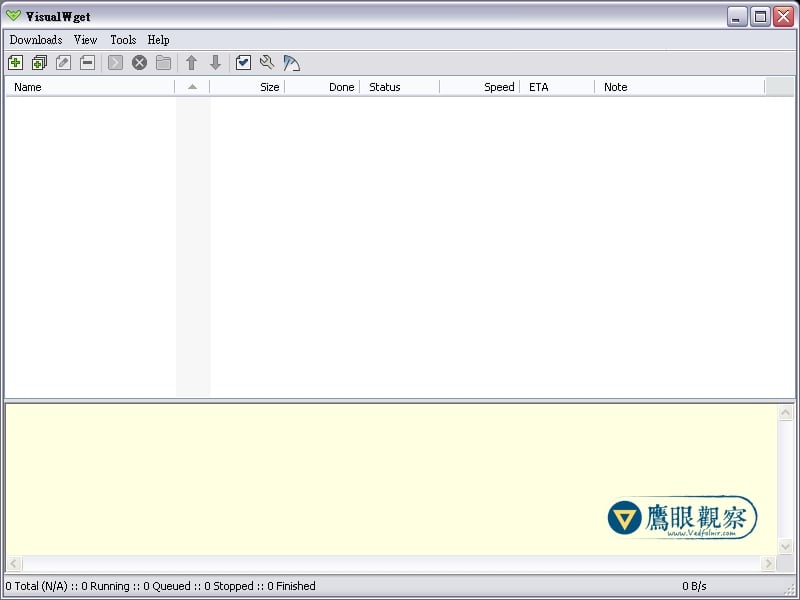Click the Move up arrow icon
Image resolution: width=800 pixels, height=600 pixels.
coord(191,63)
